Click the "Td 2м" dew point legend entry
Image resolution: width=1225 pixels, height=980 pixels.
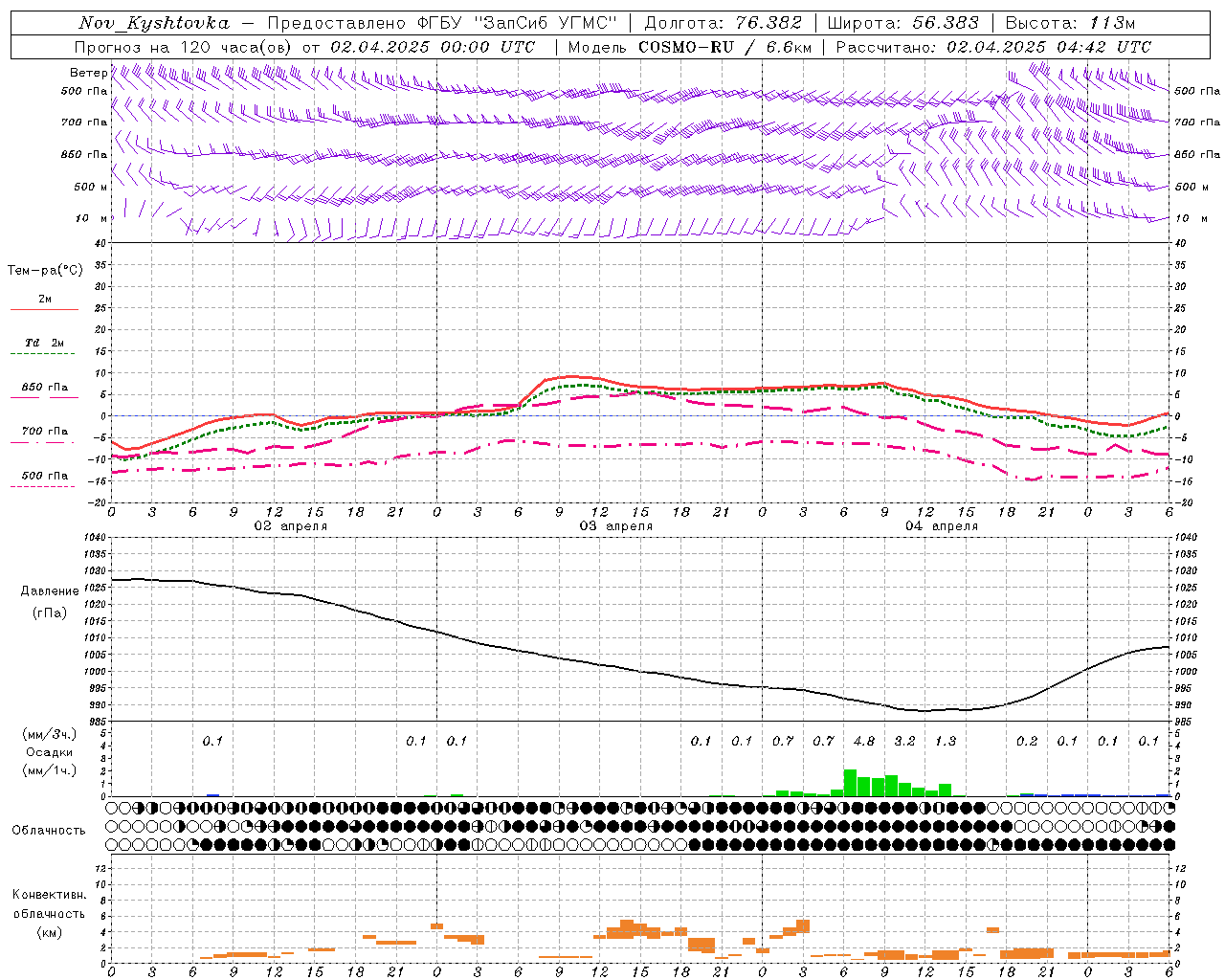[45, 343]
